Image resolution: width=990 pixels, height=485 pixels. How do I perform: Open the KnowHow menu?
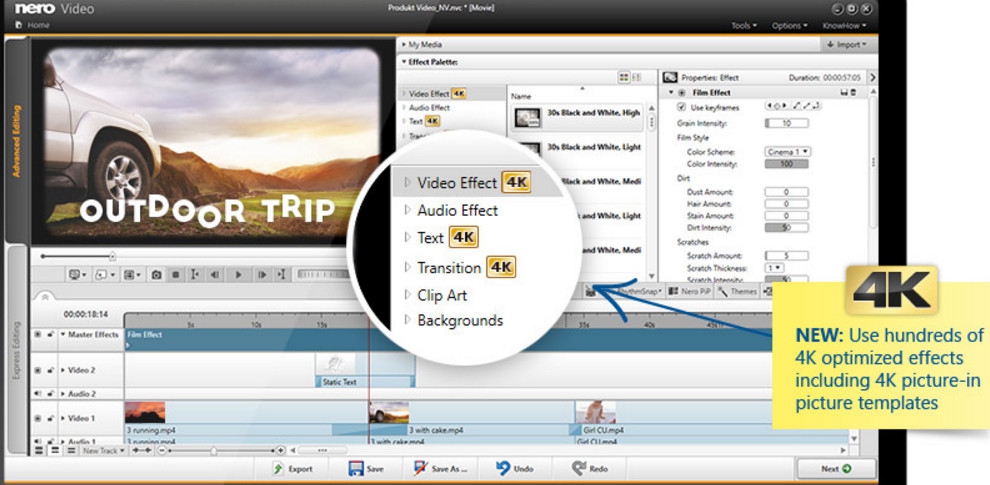(x=844, y=26)
